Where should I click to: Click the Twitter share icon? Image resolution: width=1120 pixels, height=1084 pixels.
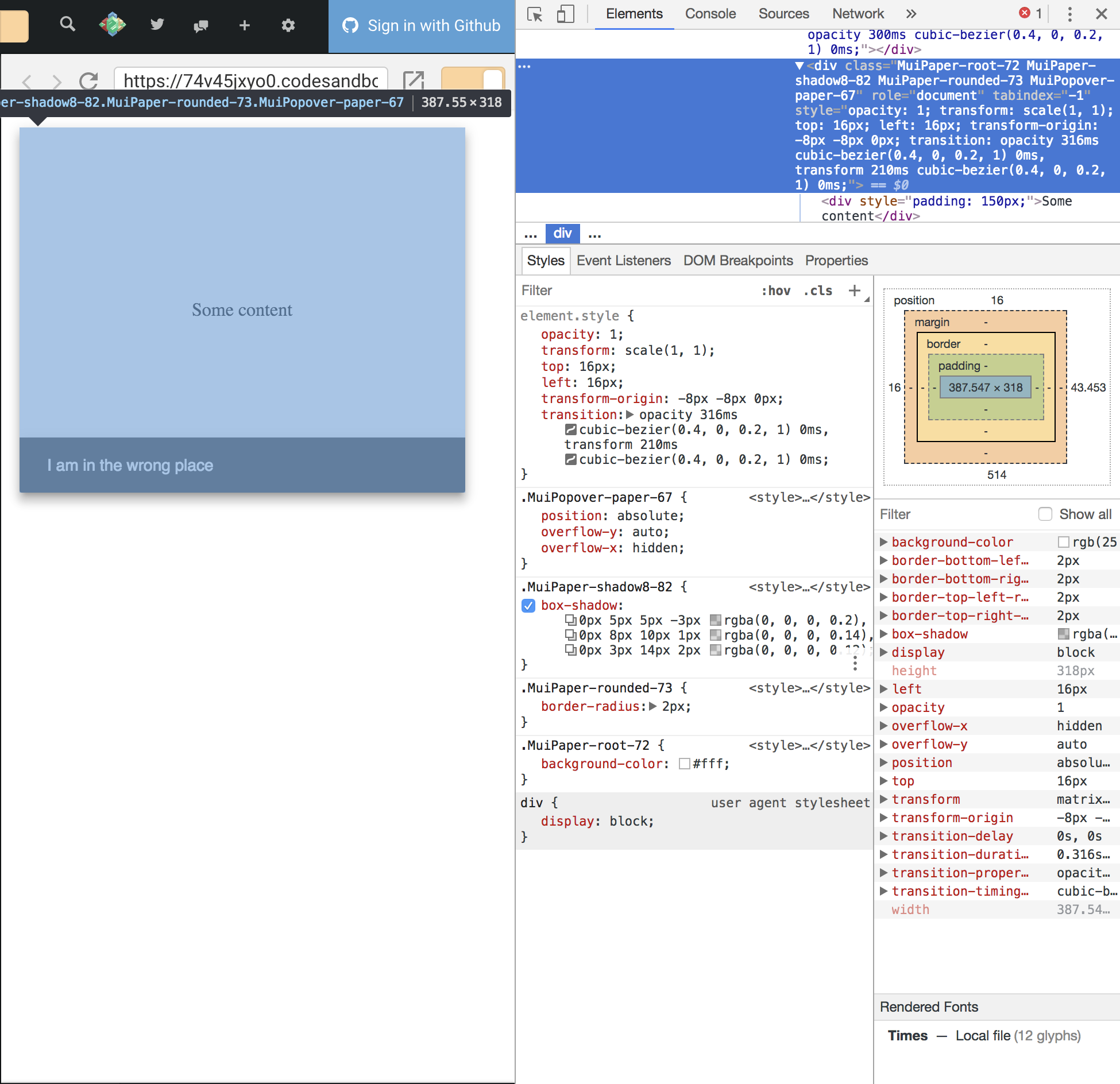(157, 25)
